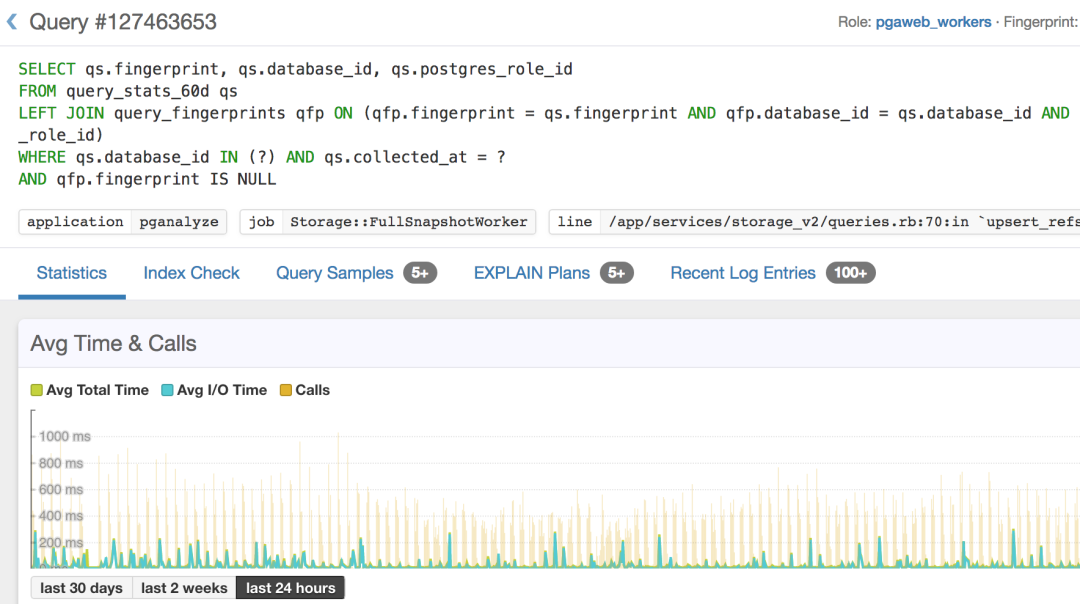Click the Query #127463653 heading

123,21
